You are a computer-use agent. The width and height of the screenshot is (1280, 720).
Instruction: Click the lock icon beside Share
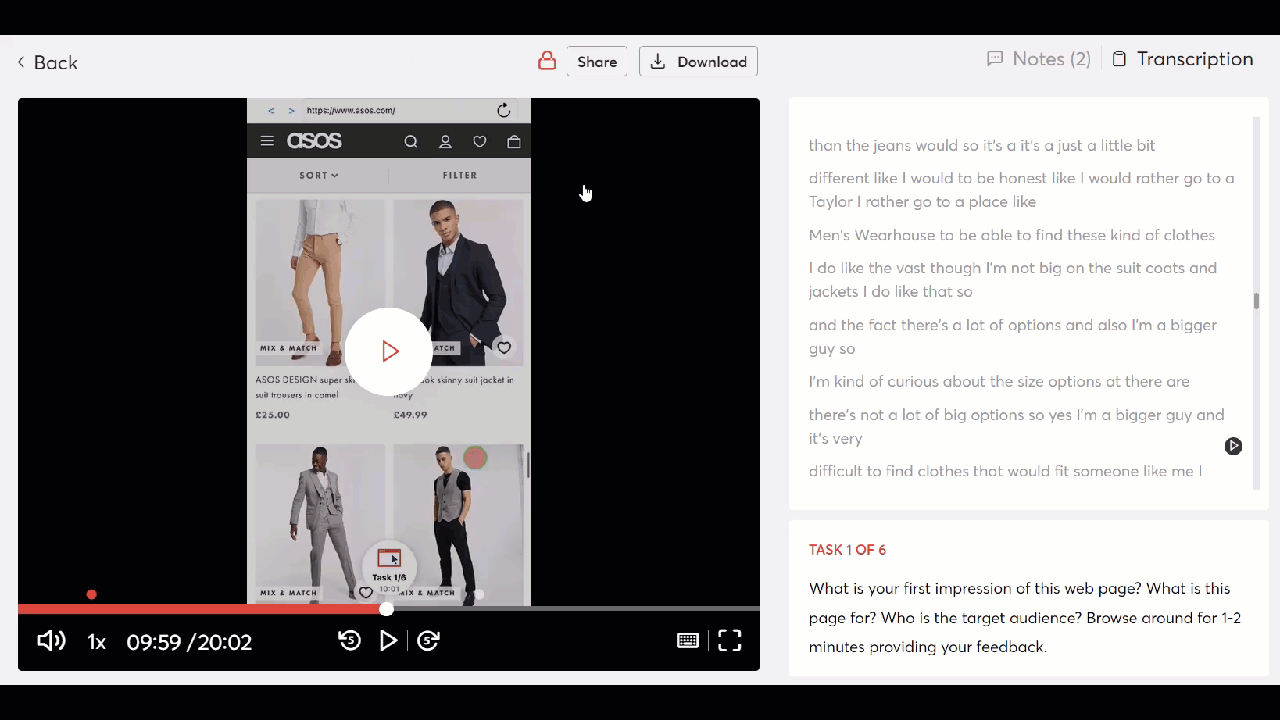(x=547, y=61)
